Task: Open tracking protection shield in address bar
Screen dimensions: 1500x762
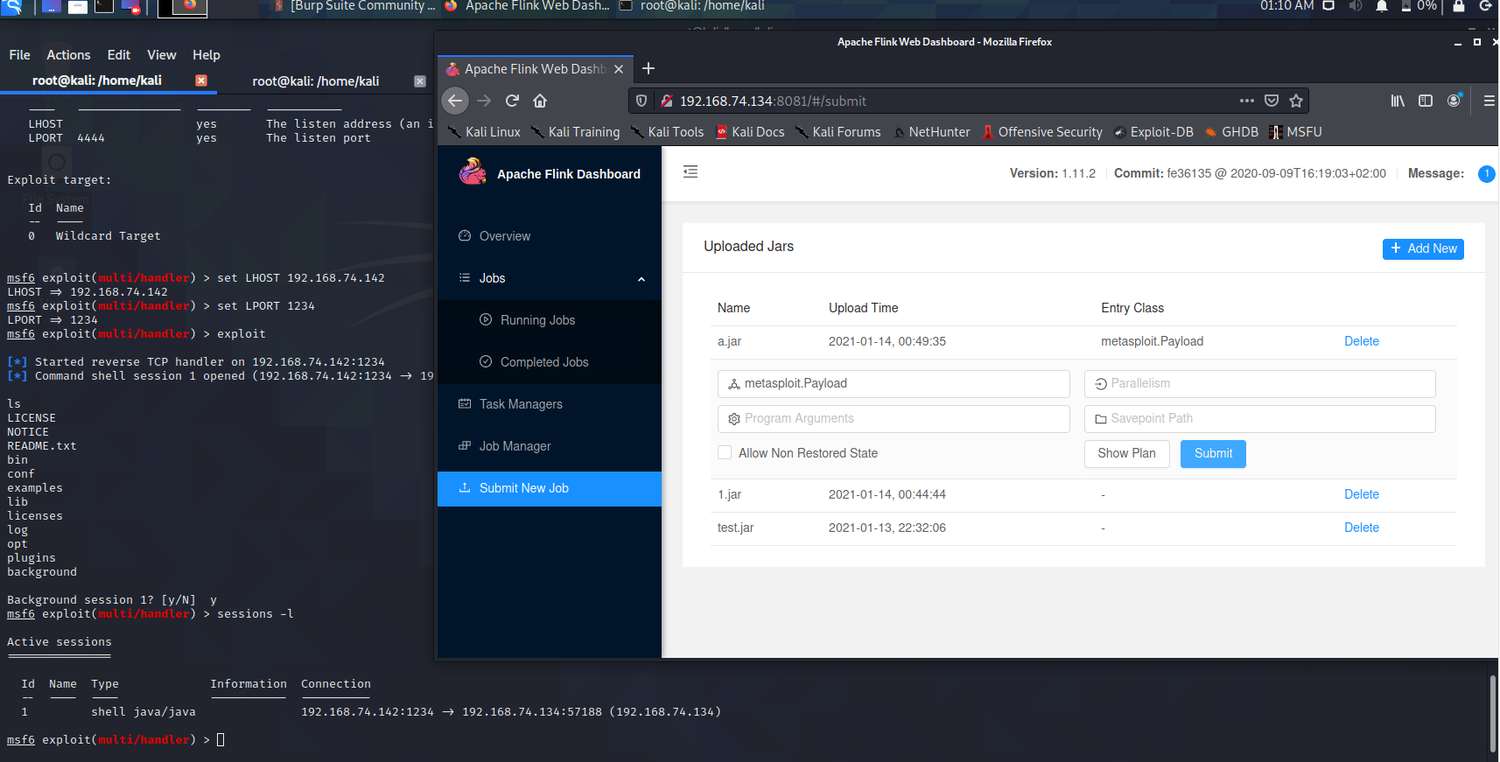Action: point(642,101)
